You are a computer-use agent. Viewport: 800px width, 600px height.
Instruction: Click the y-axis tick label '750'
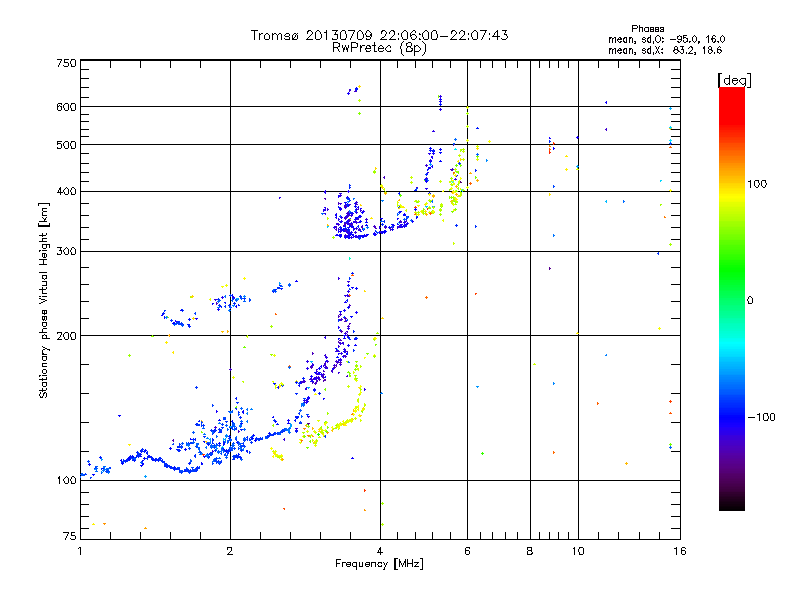(x=66, y=63)
